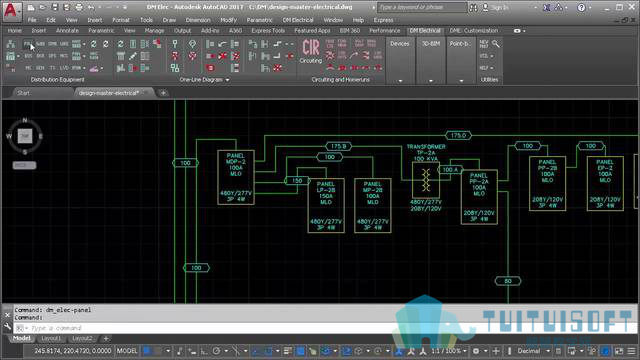Open the Decimal units dropdown

532,351
